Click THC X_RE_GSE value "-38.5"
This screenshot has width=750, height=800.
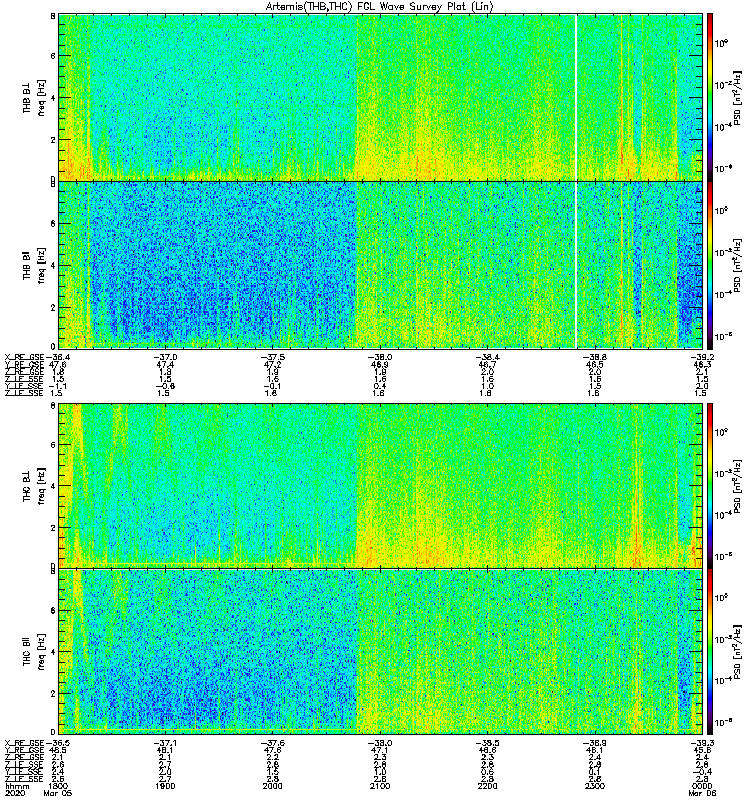[487, 743]
